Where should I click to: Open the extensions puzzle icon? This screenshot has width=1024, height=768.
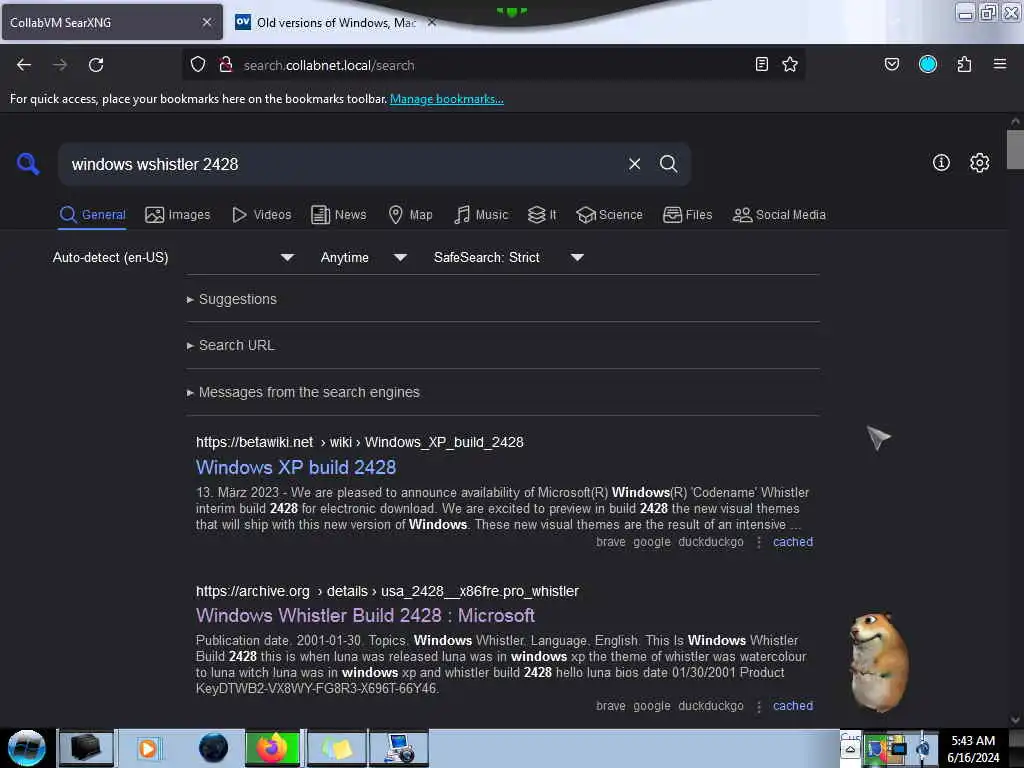(964, 64)
